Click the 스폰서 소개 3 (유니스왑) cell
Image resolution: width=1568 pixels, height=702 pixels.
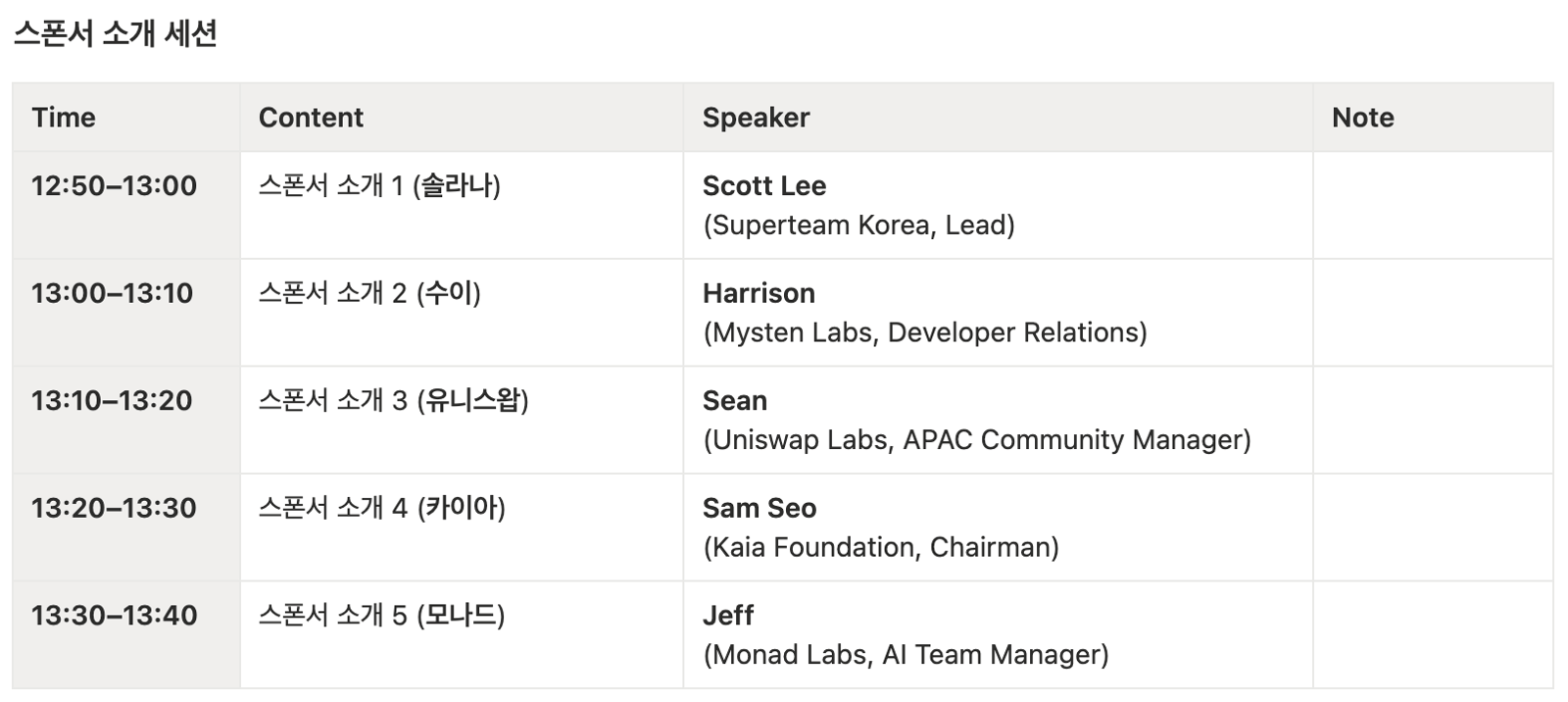(462, 420)
